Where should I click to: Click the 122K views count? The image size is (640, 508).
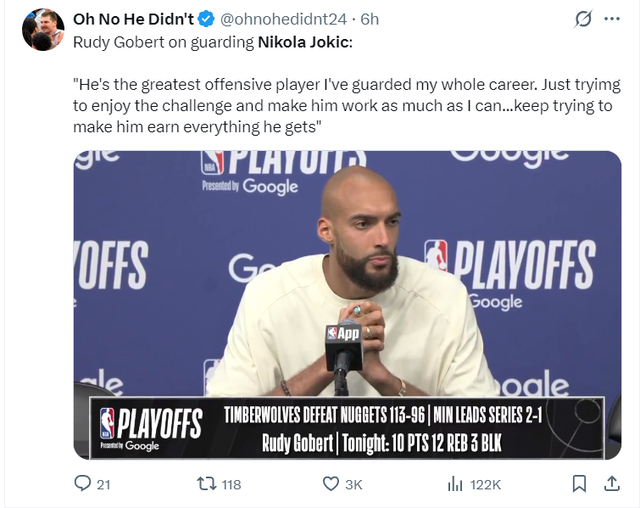[x=486, y=484]
